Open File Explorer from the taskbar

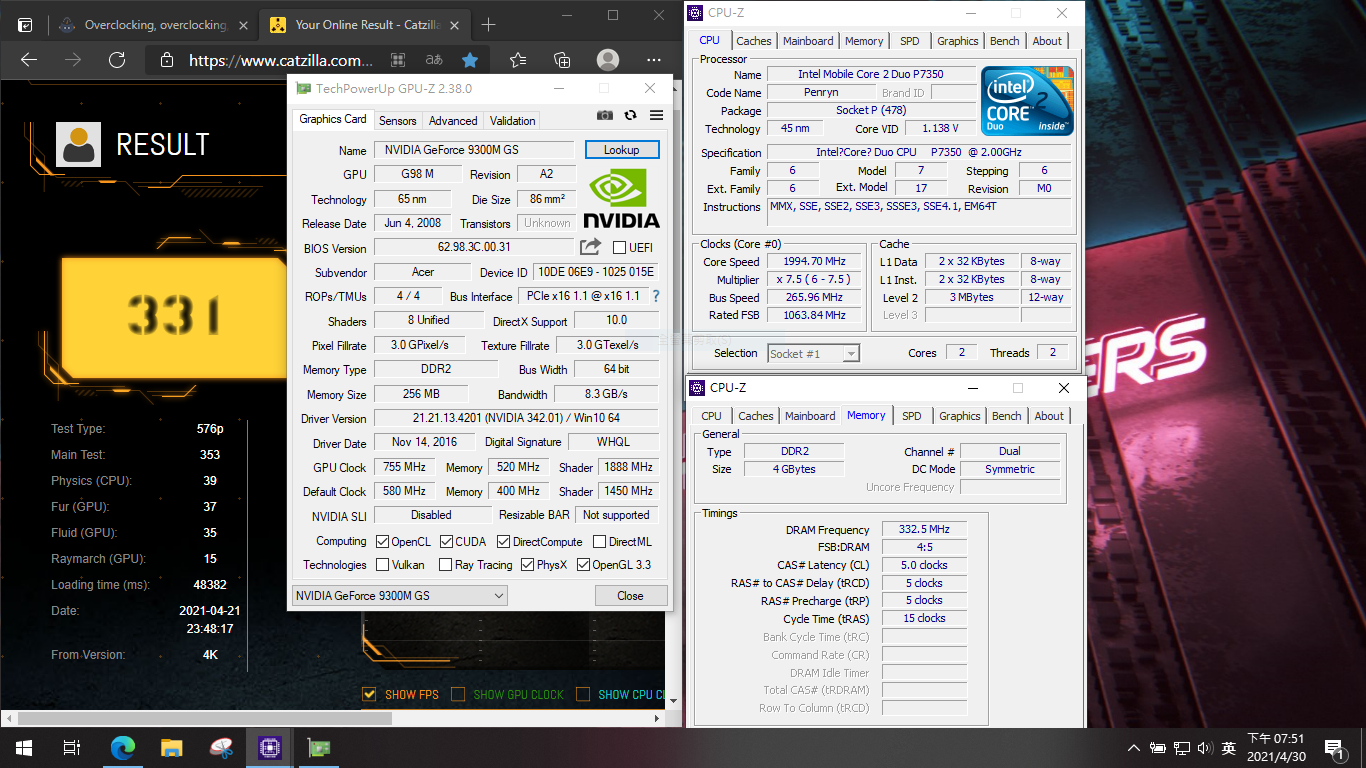(172, 748)
